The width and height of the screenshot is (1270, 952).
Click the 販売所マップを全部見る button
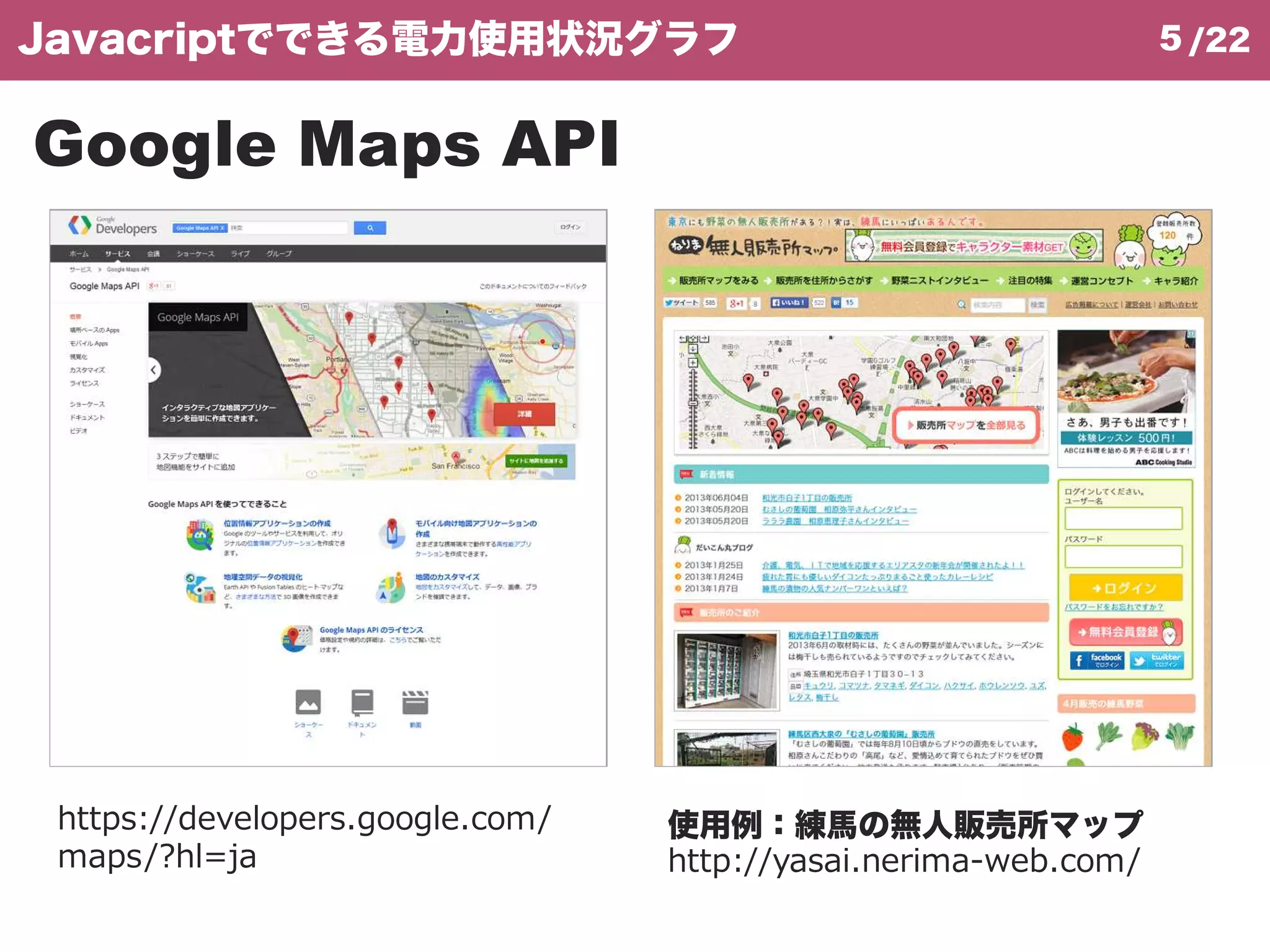point(966,425)
